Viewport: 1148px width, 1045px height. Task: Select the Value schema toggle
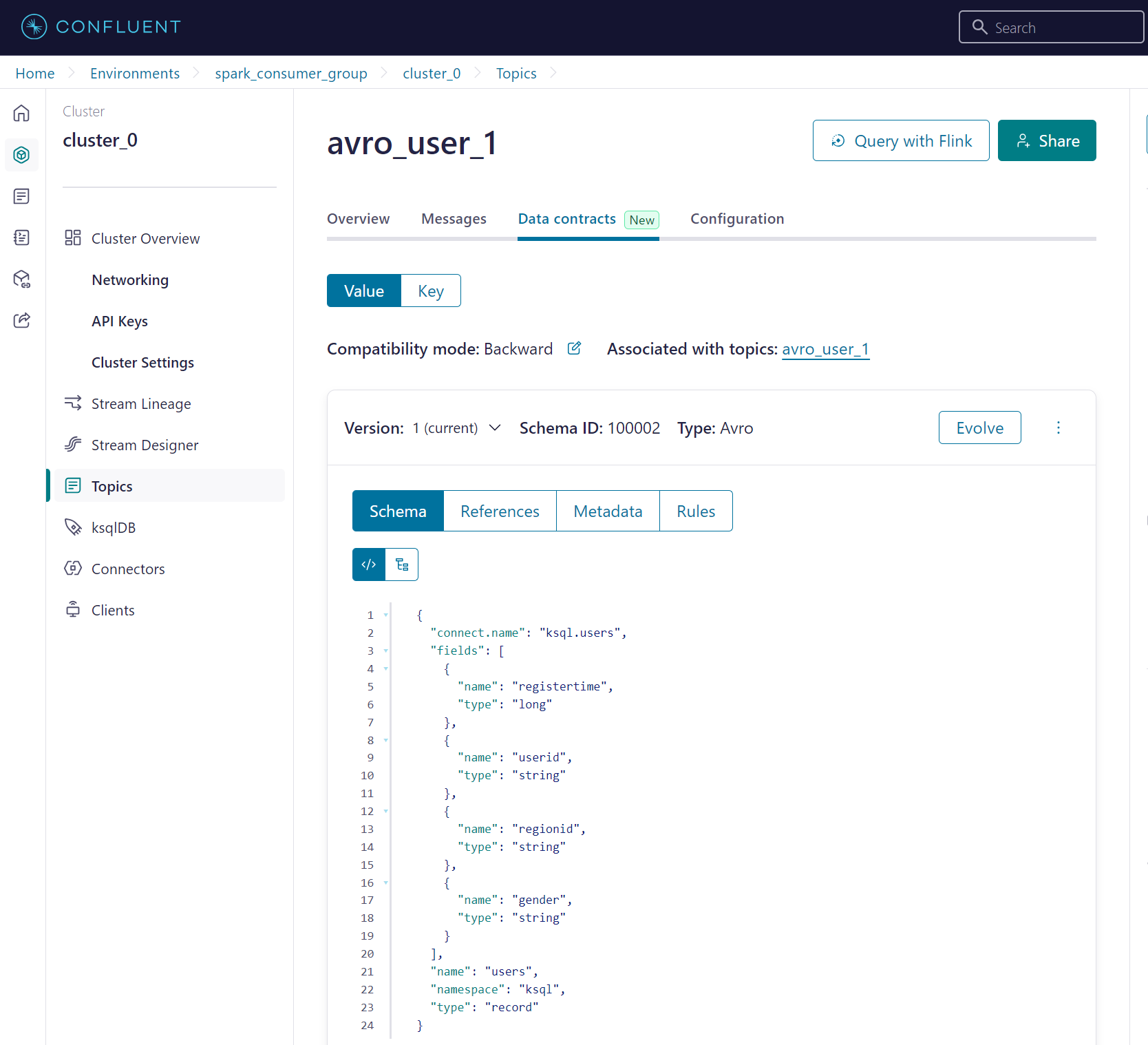[x=364, y=291]
